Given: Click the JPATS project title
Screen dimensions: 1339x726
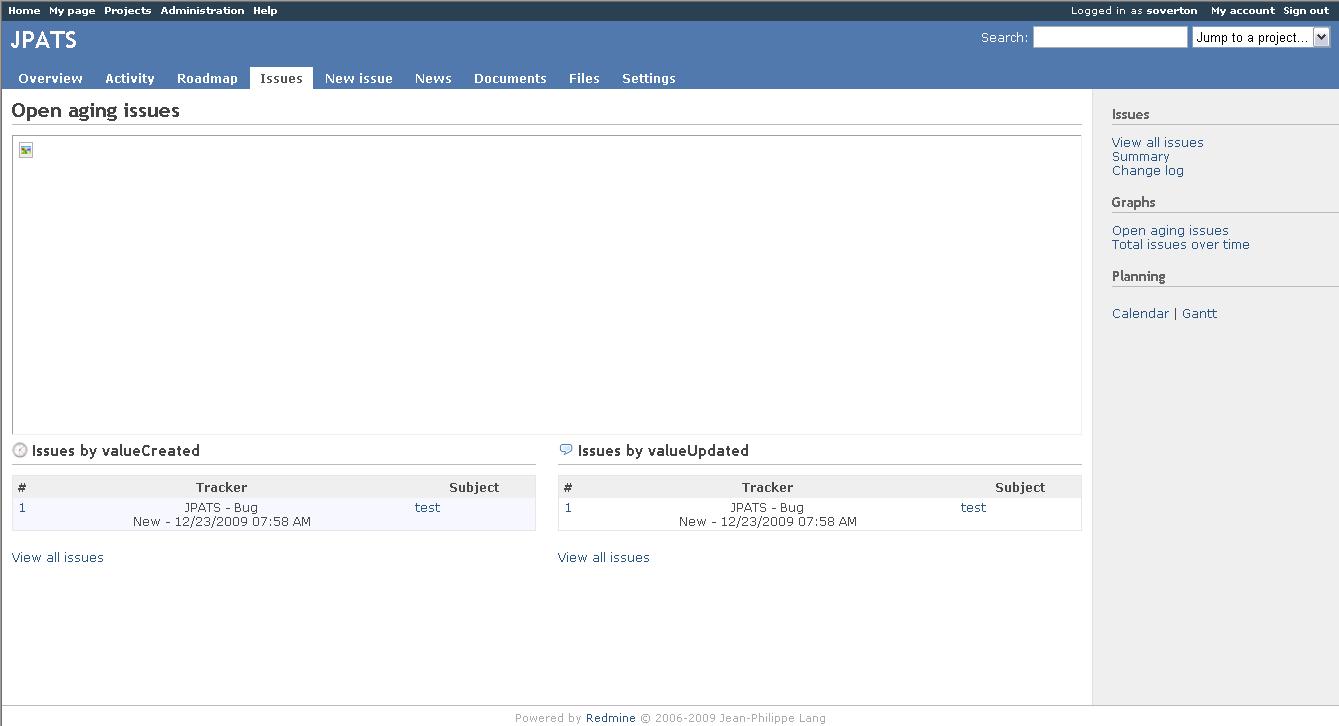Looking at the screenshot, I should coord(44,40).
